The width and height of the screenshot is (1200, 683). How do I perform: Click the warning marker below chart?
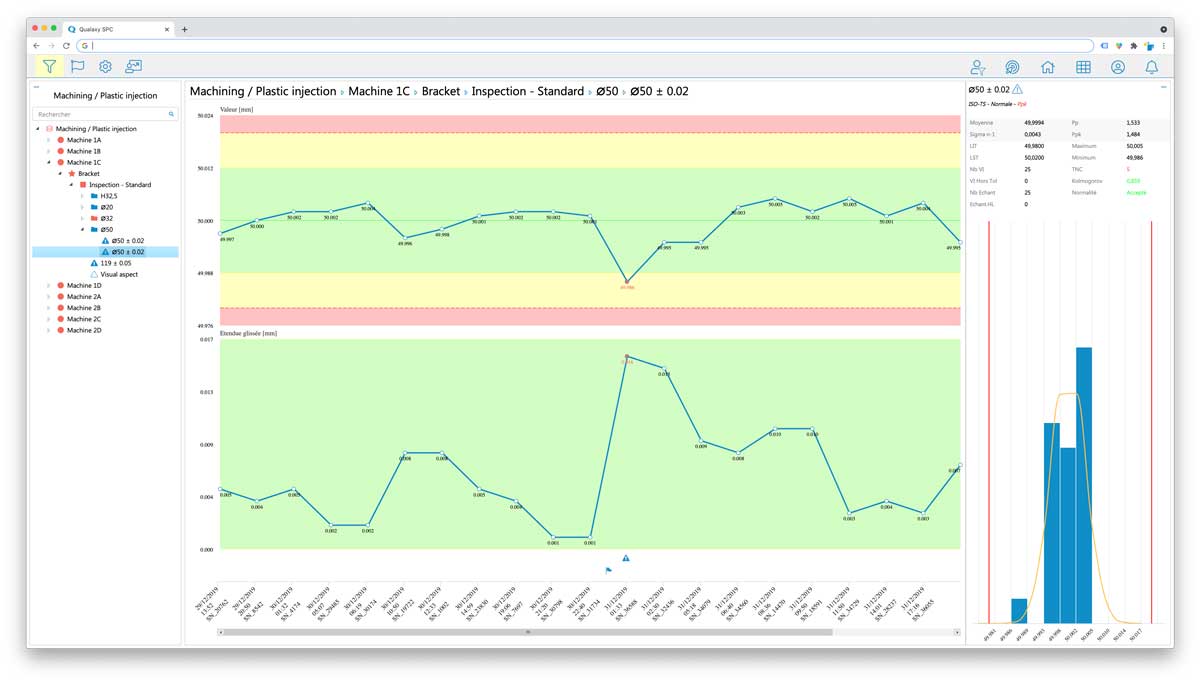click(x=626, y=558)
